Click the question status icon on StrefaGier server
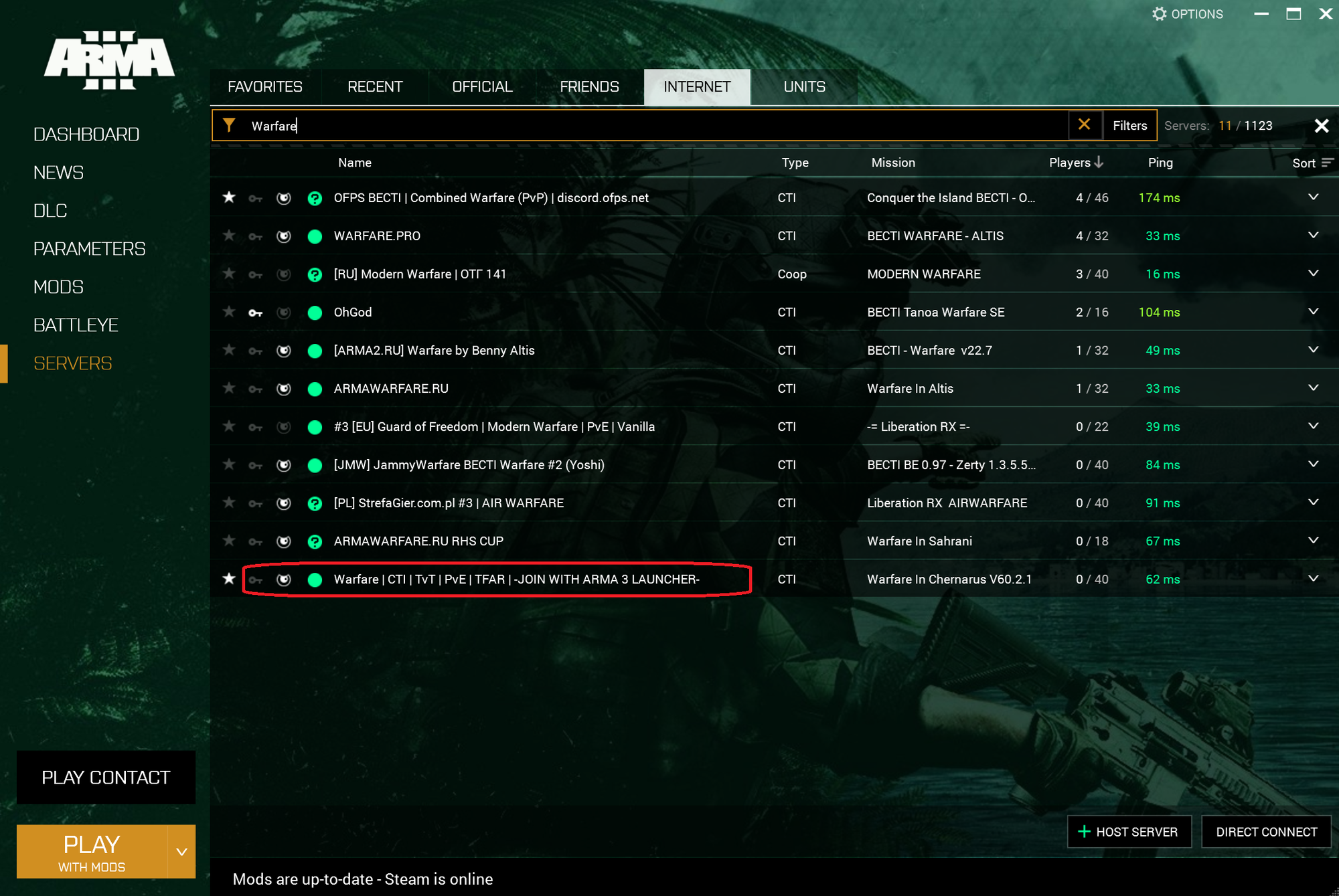 pos(315,503)
